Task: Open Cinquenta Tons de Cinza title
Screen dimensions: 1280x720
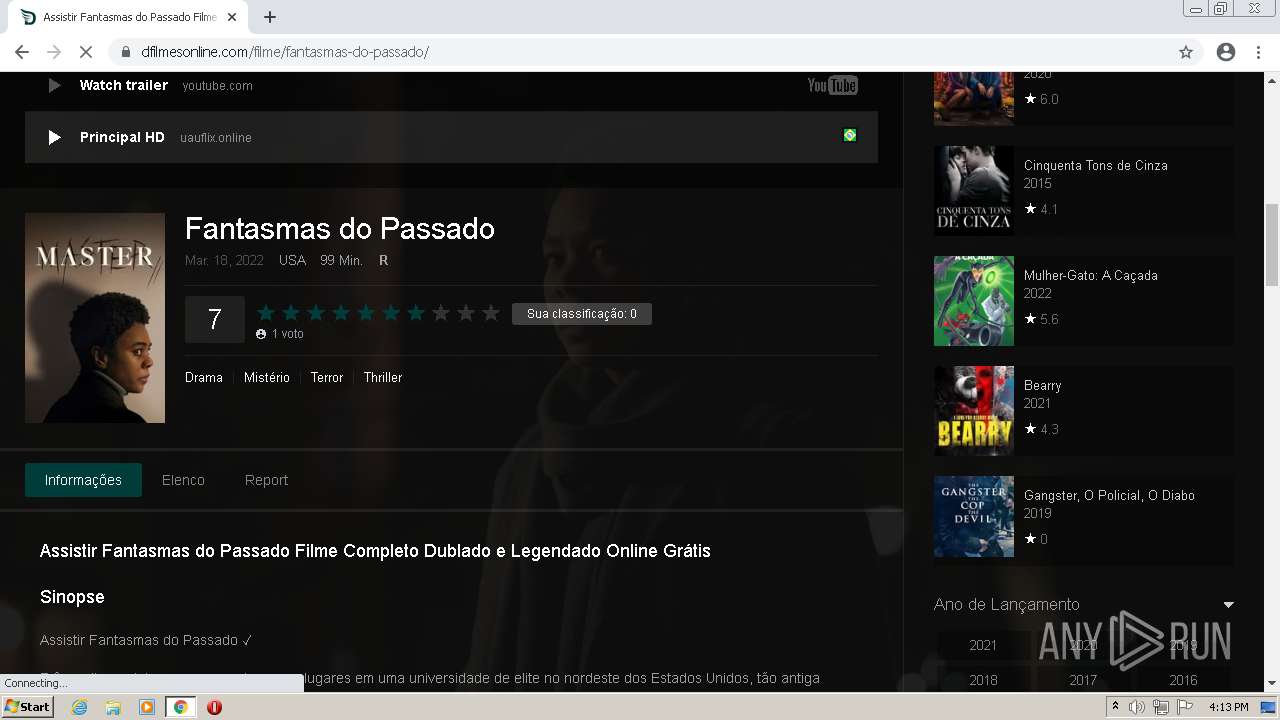Action: click(x=1096, y=166)
